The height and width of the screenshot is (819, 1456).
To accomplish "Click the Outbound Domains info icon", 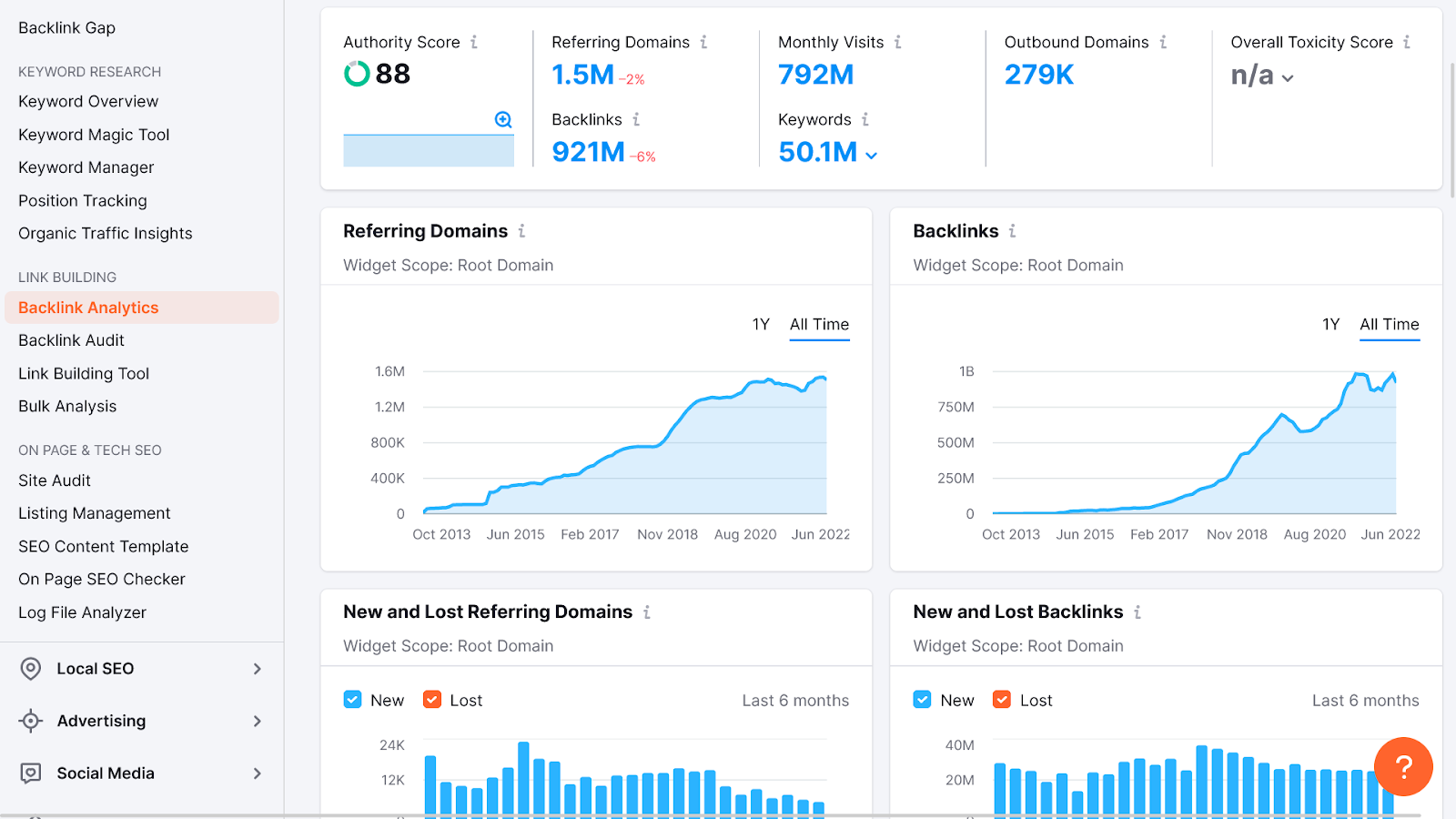I will click(x=1163, y=42).
